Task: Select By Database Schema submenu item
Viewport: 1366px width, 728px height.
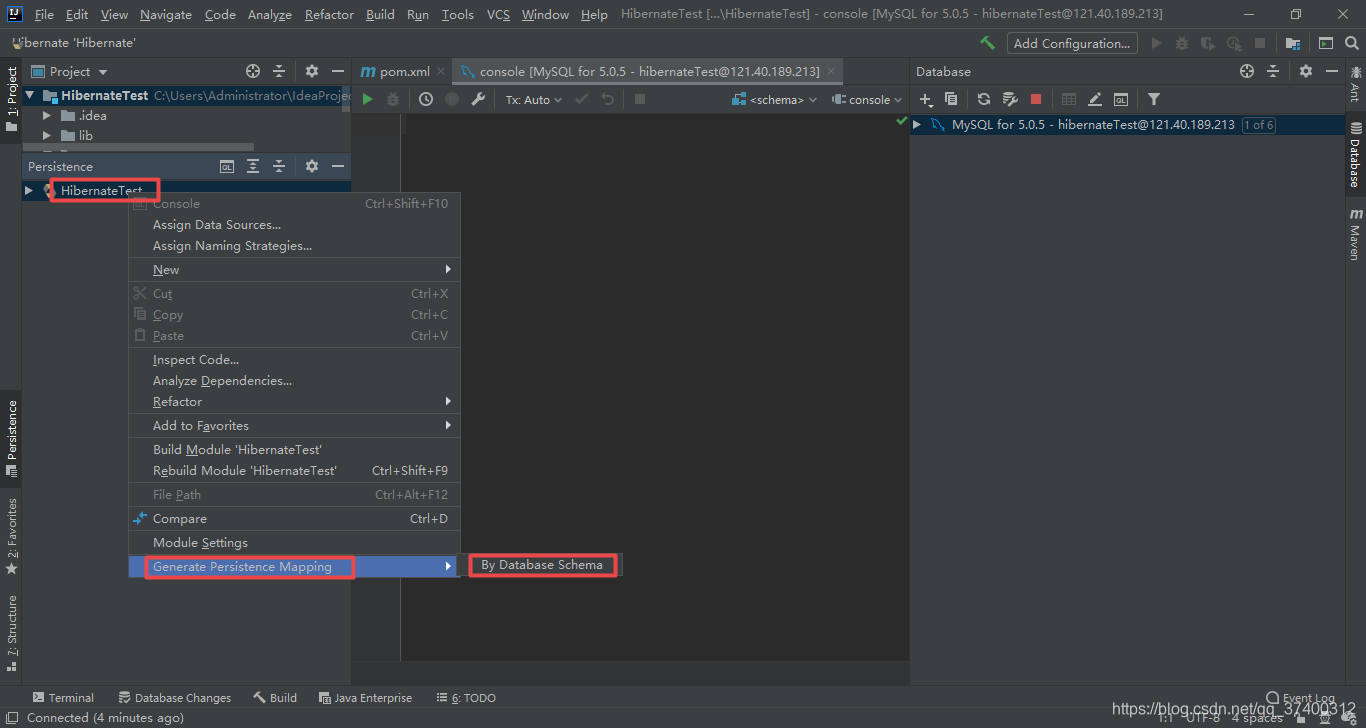Action: (x=542, y=565)
